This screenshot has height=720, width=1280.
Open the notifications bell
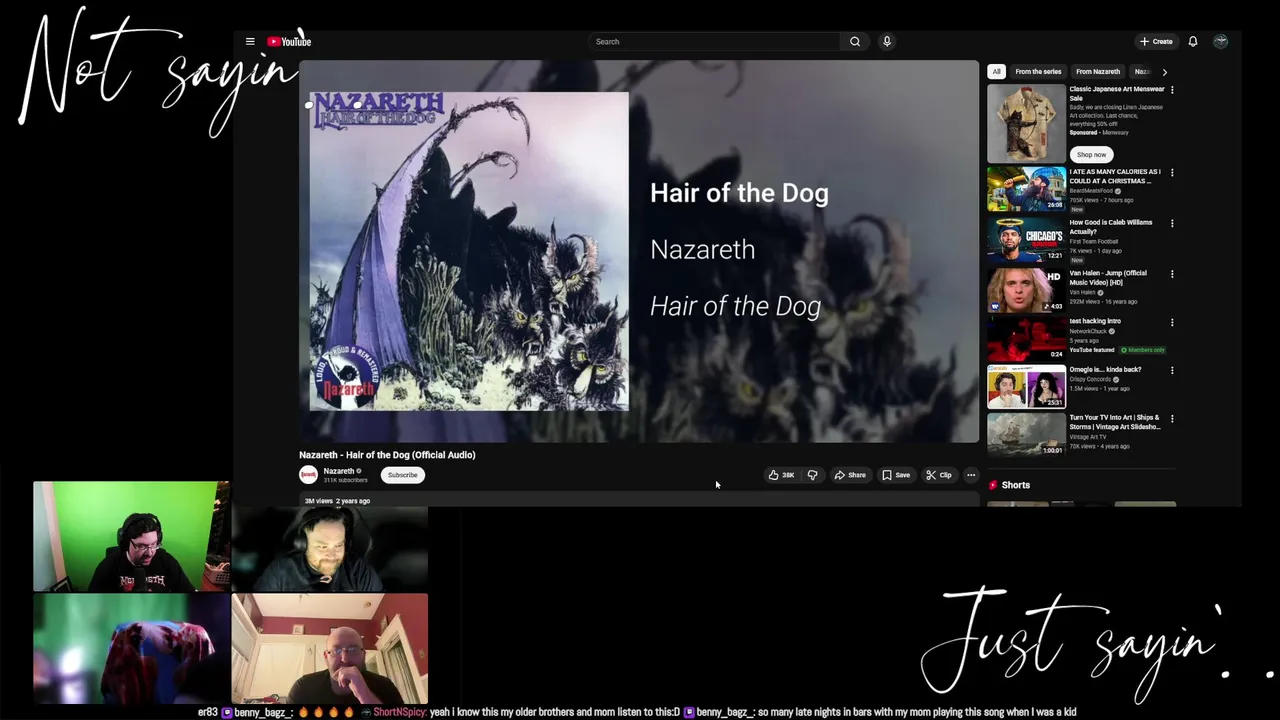pyautogui.click(x=1193, y=41)
